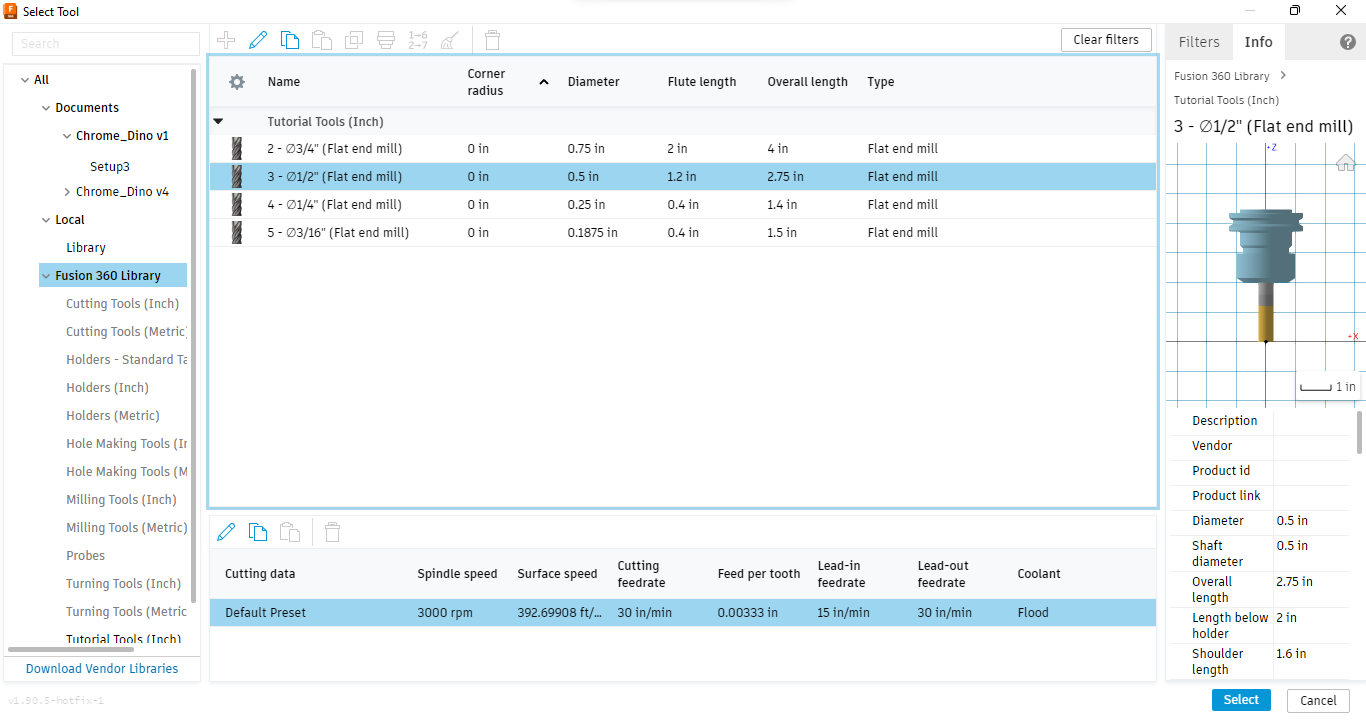
Task: Click in the Search field
Action: [x=106, y=44]
